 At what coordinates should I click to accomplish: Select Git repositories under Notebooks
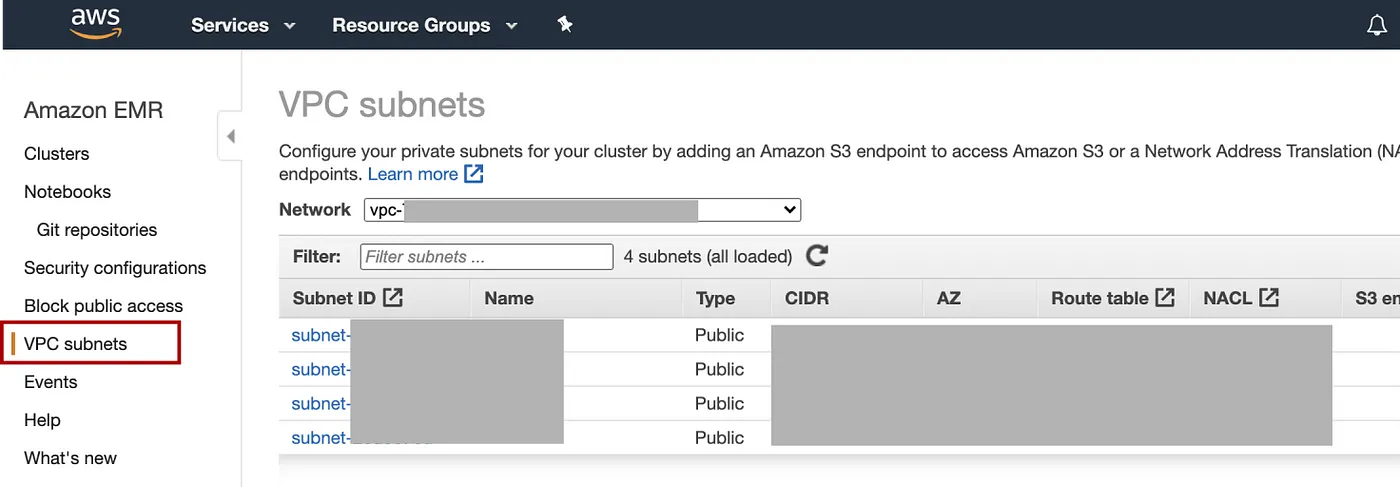[97, 230]
